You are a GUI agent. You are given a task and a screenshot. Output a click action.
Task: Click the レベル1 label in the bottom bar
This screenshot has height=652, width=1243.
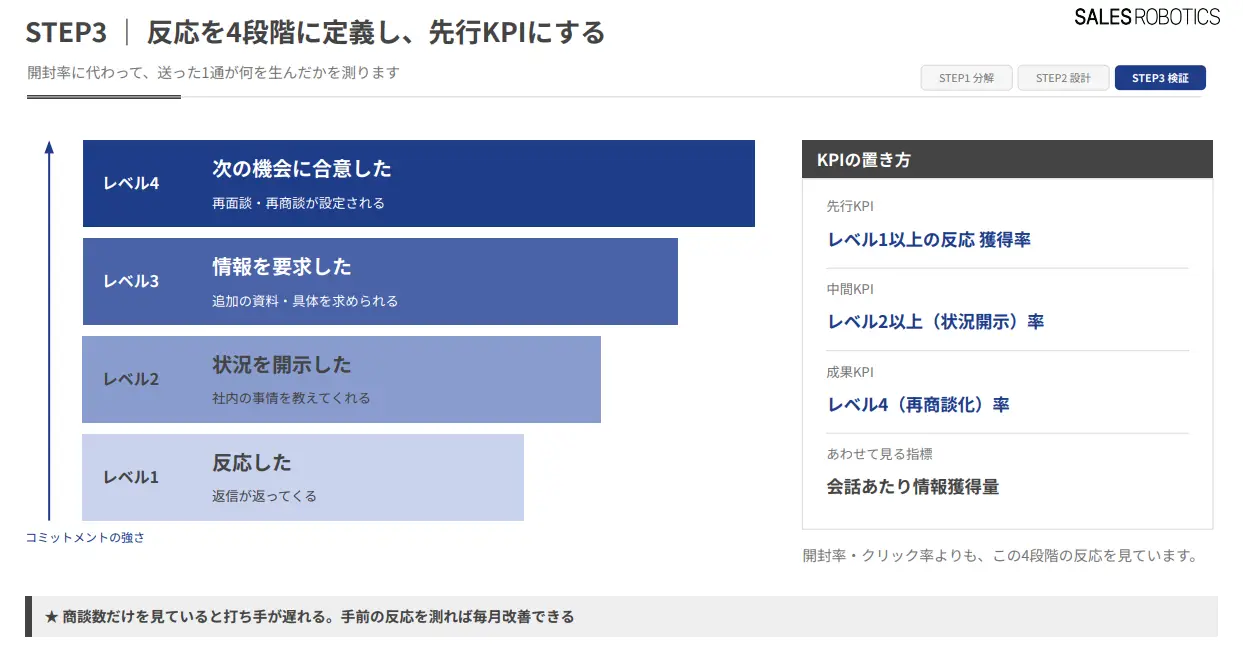click(131, 477)
